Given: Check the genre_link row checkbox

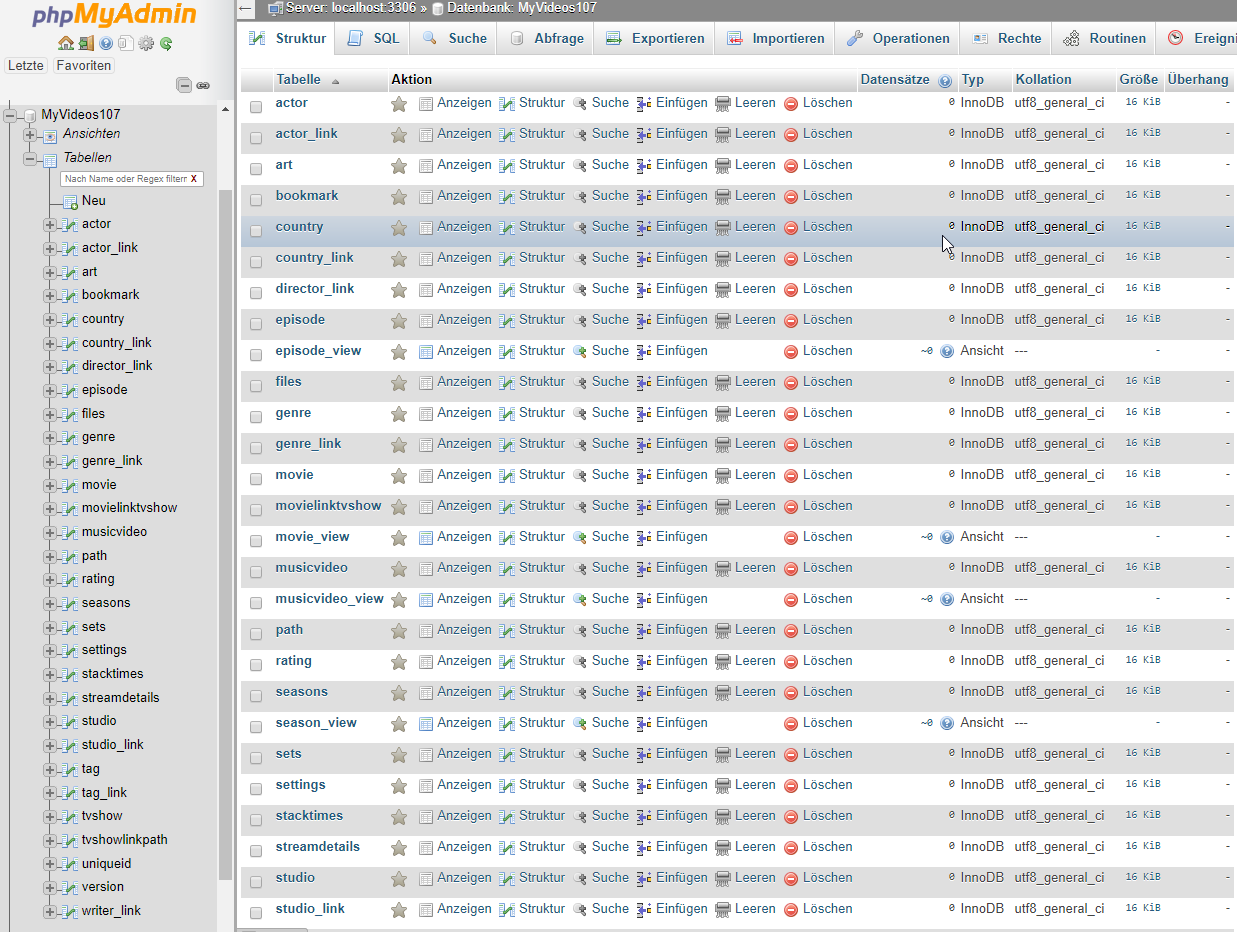Looking at the screenshot, I should pyautogui.click(x=256, y=447).
